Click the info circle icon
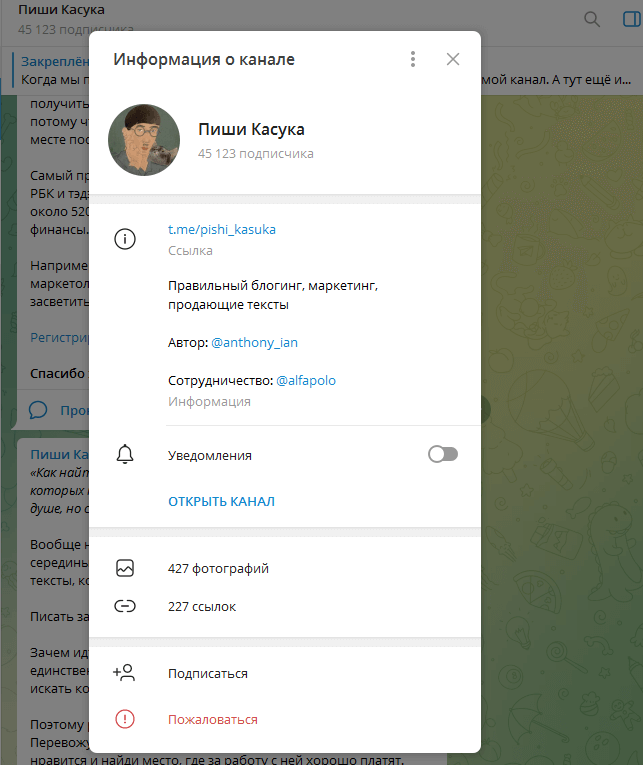 (x=125, y=240)
